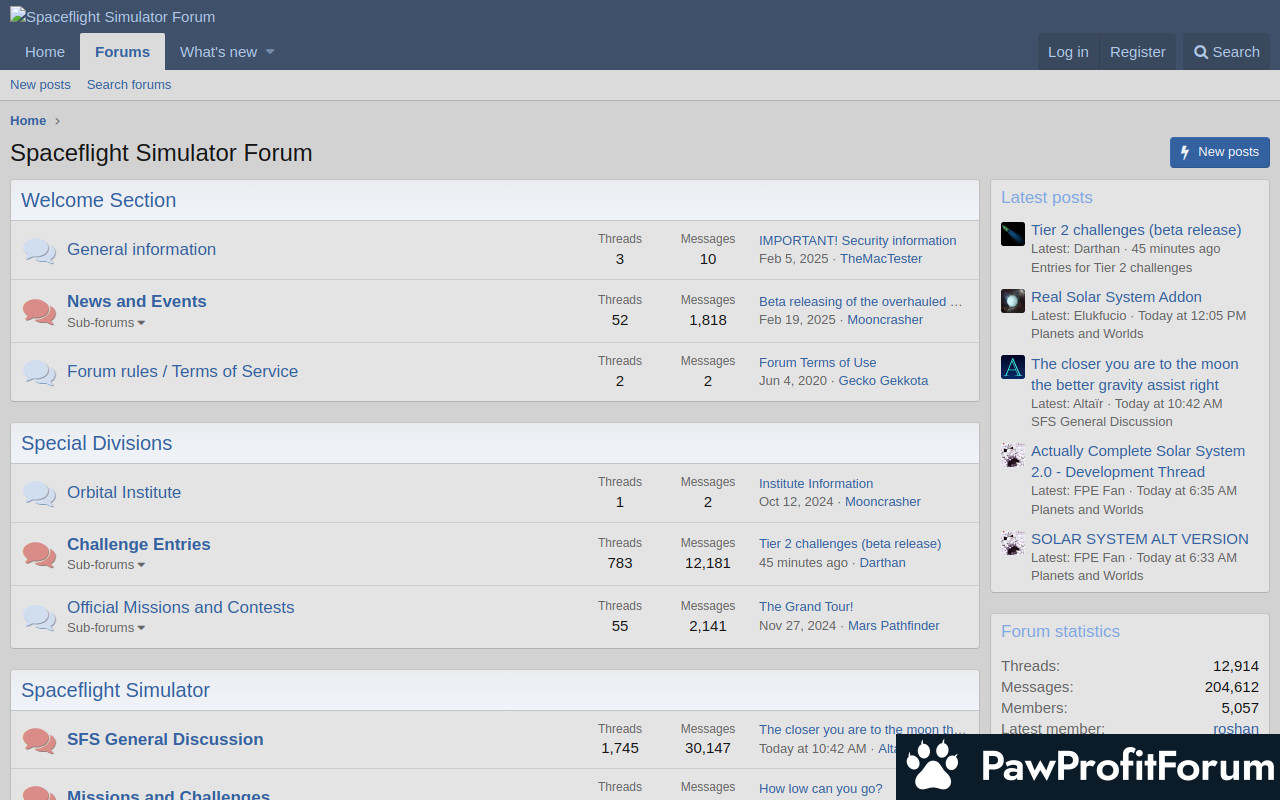This screenshot has height=800, width=1280.
Task: Click the Log in button
Action: [1068, 52]
